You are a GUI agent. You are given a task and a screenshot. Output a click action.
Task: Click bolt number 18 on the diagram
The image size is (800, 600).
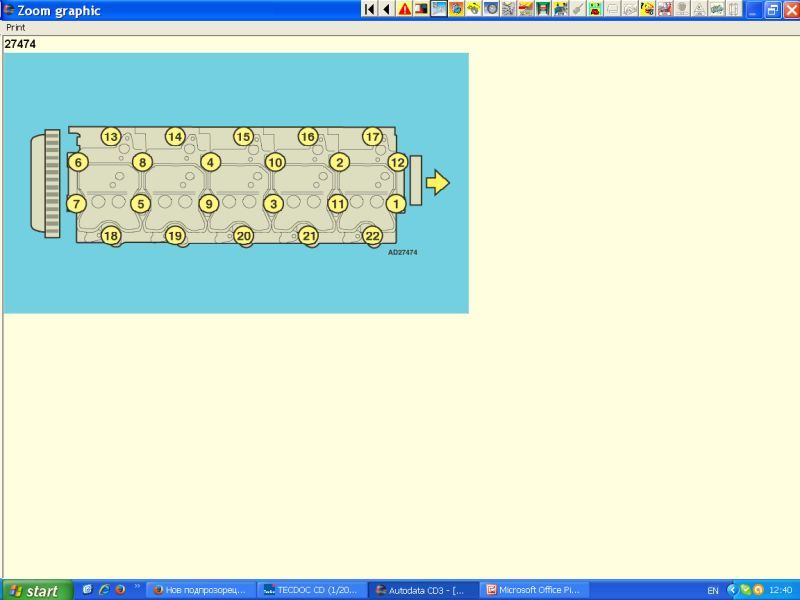[x=111, y=236]
